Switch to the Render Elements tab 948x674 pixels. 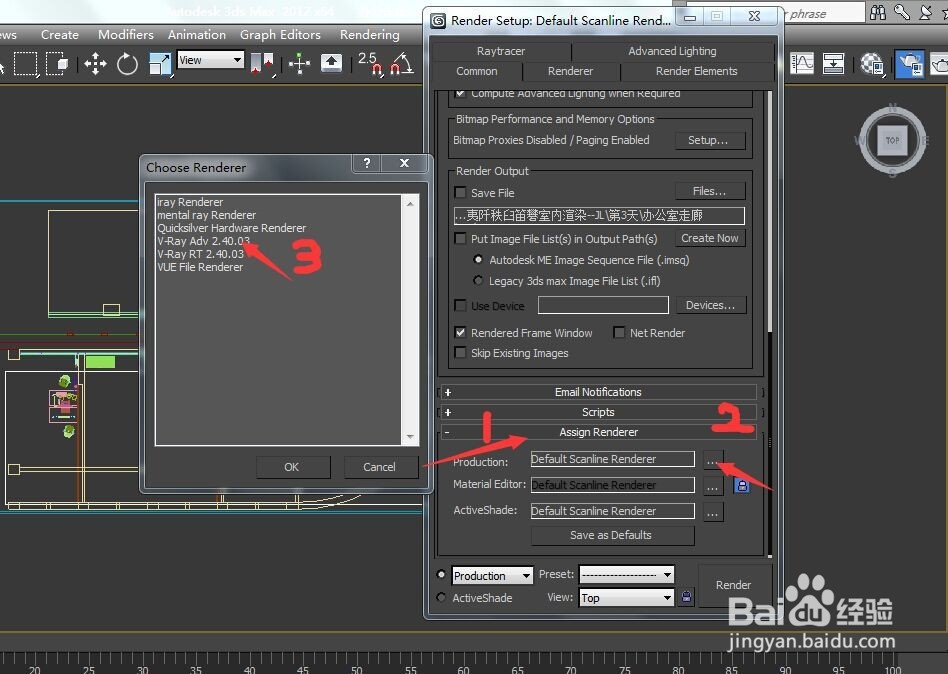pos(696,71)
